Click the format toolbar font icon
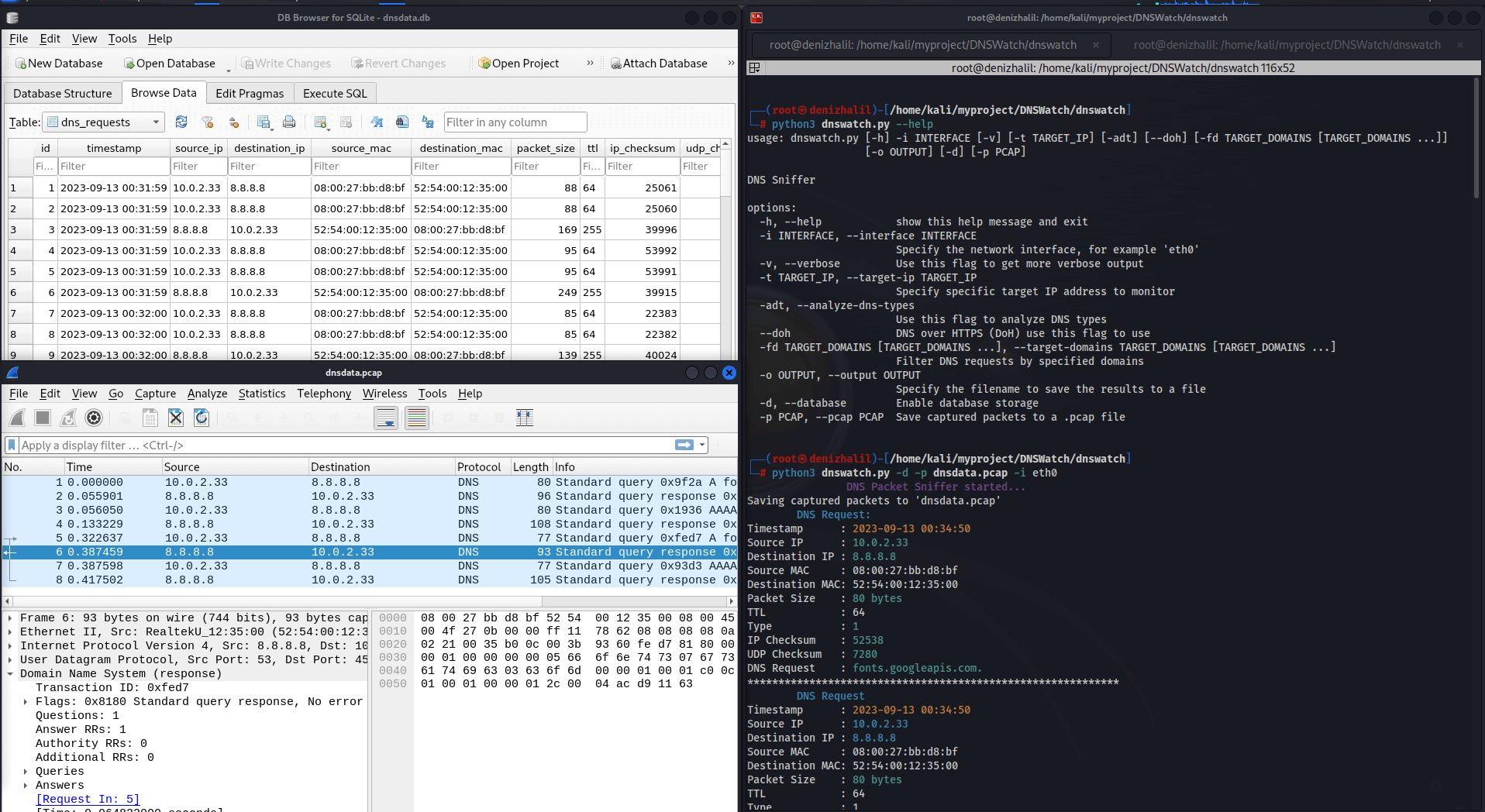1485x812 pixels. [377, 122]
